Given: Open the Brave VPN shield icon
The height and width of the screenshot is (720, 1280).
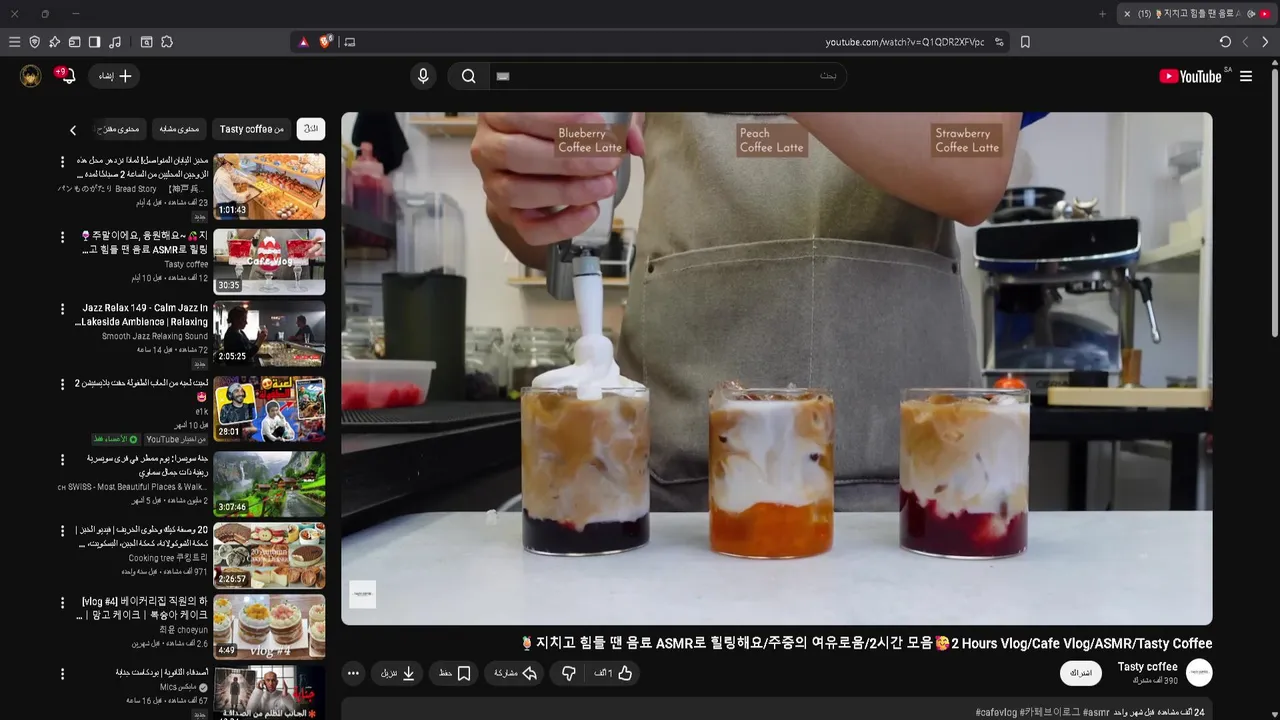Looking at the screenshot, I should tap(34, 42).
